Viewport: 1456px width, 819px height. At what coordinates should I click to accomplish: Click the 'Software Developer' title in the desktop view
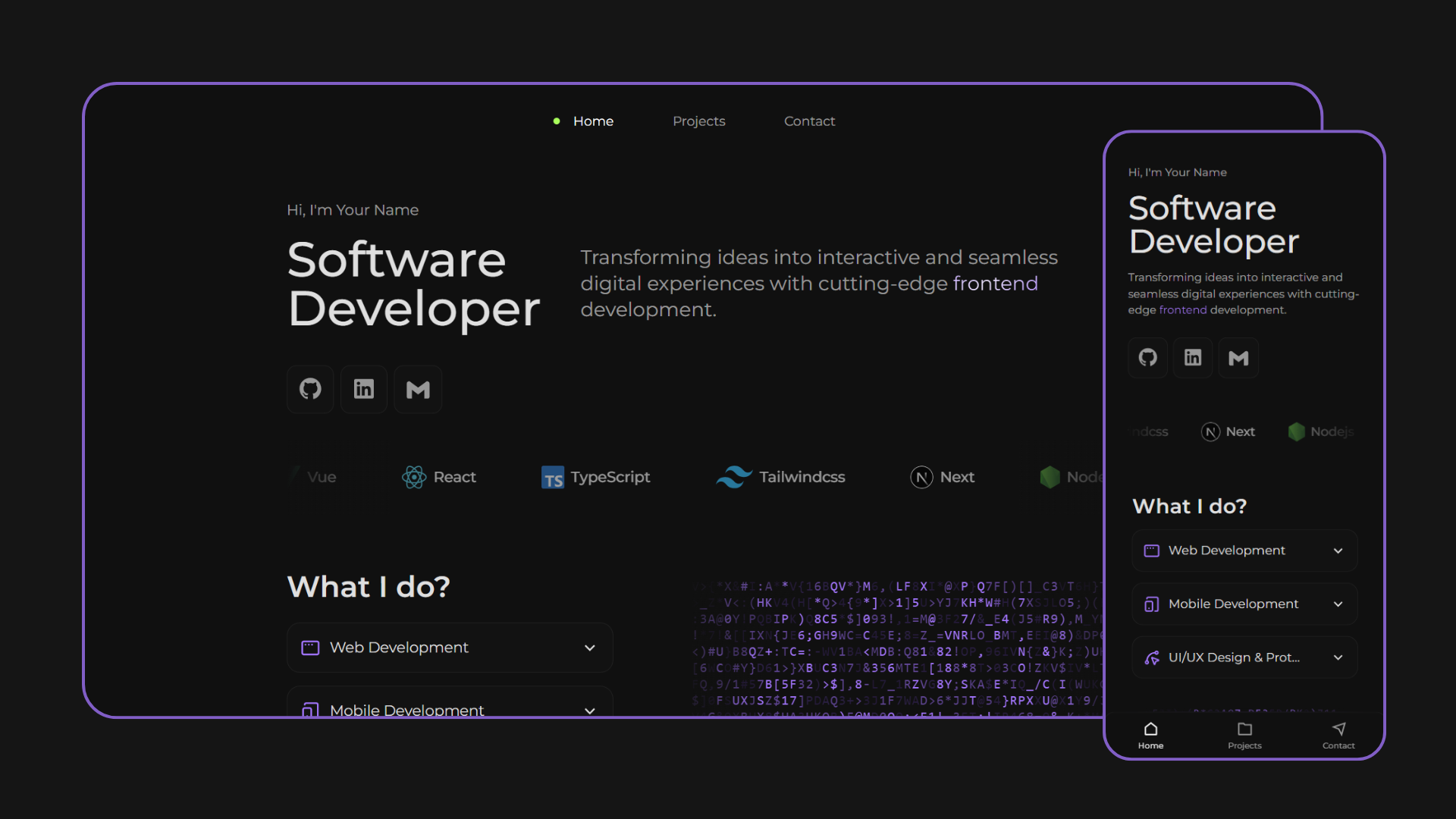click(x=413, y=284)
